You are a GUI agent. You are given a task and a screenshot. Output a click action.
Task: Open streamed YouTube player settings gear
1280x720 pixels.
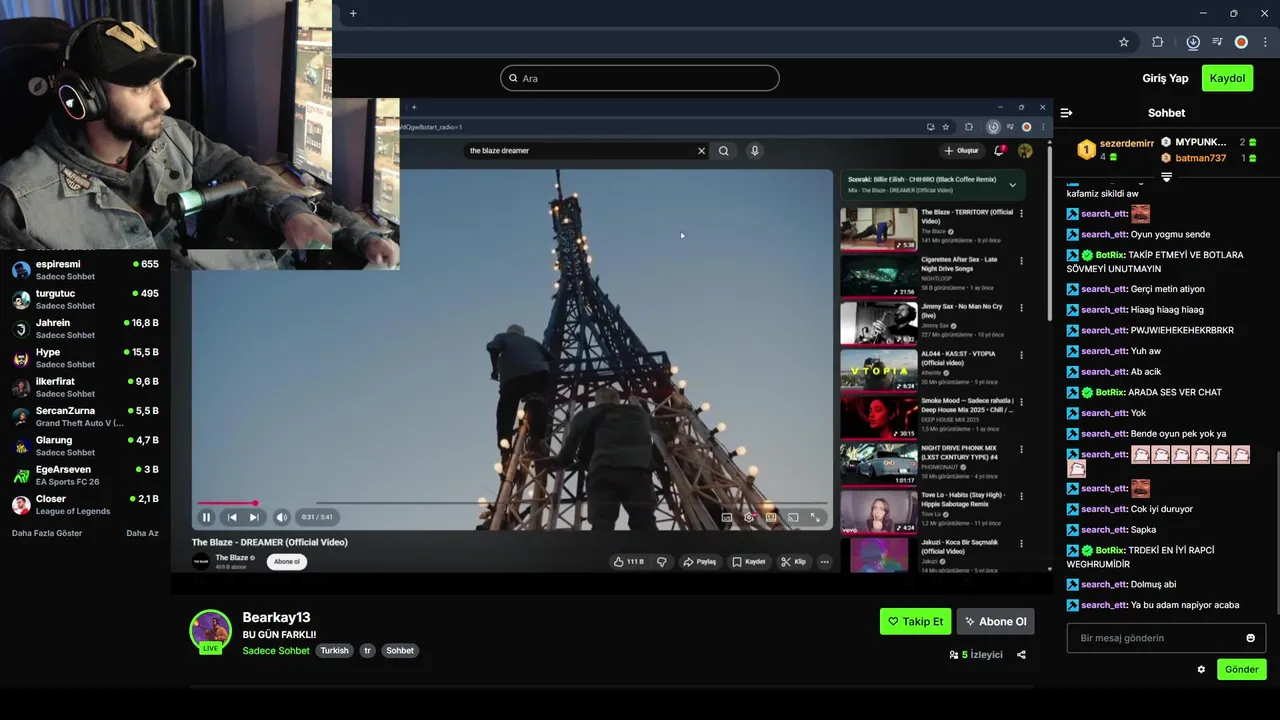(x=749, y=517)
